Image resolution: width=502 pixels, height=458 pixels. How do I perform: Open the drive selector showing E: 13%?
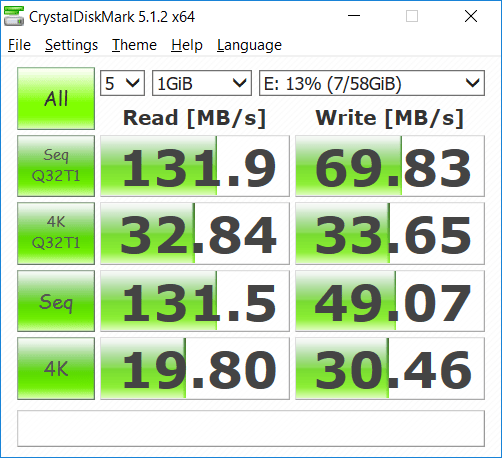point(372,83)
